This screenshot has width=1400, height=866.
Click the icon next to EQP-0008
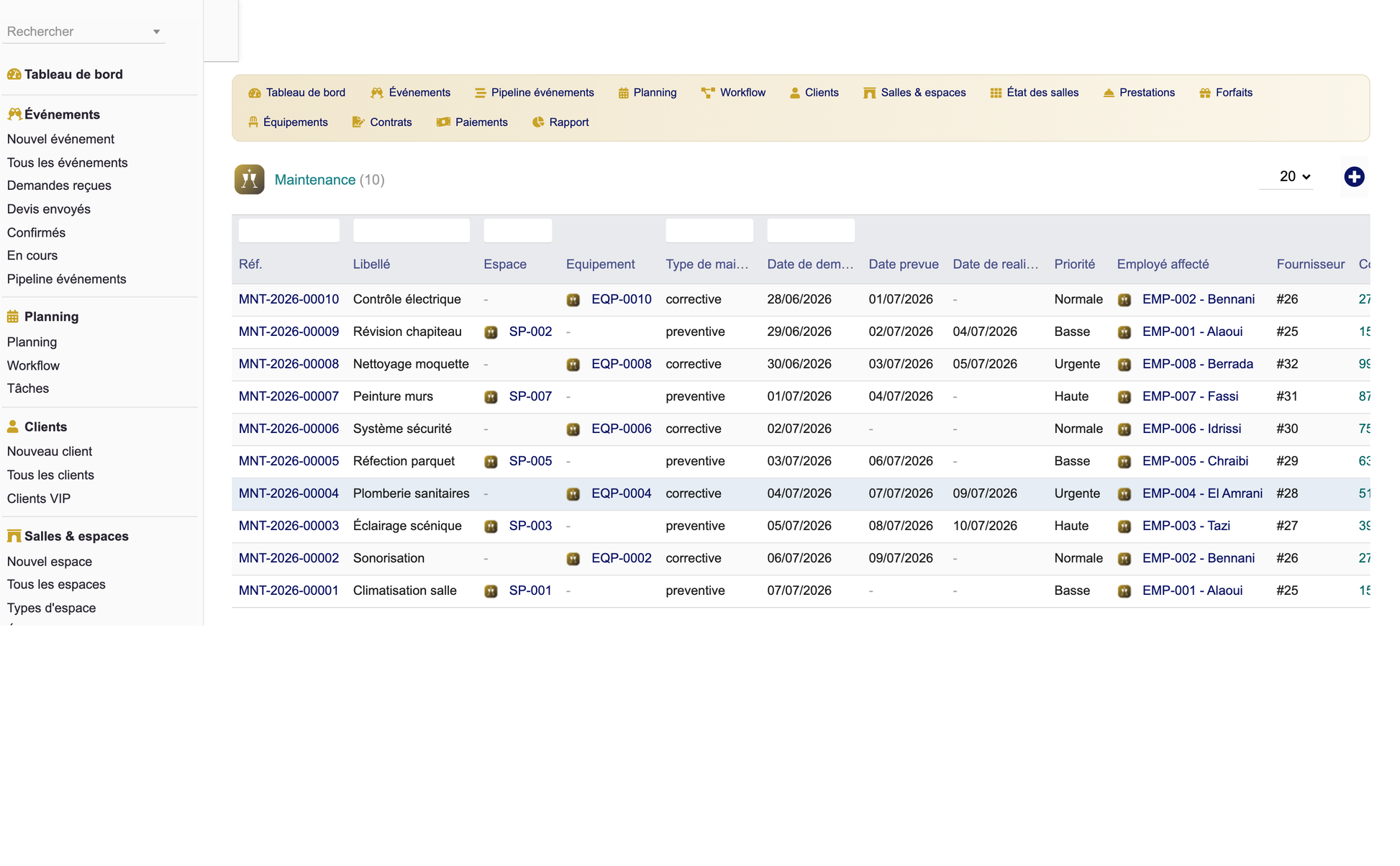(573, 365)
